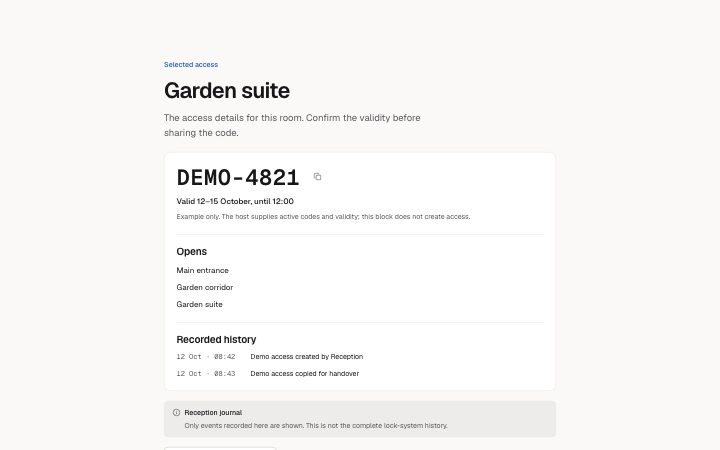This screenshot has height=450, width=720.
Task: Open the Selected access link
Action: coord(191,65)
